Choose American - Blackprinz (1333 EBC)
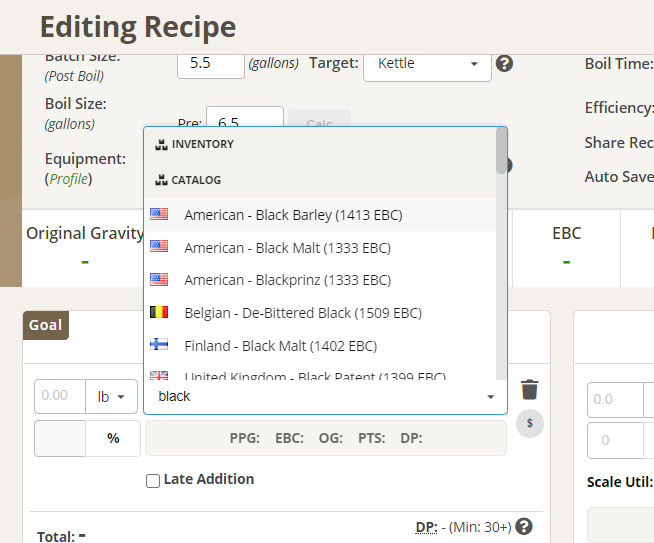 (x=287, y=280)
